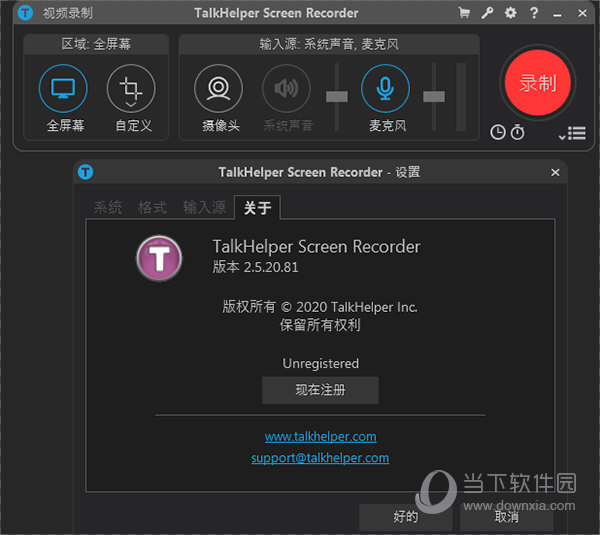Viewport: 600px width, 535px height.
Task: Open help with the question mark icon
Action: [534, 13]
